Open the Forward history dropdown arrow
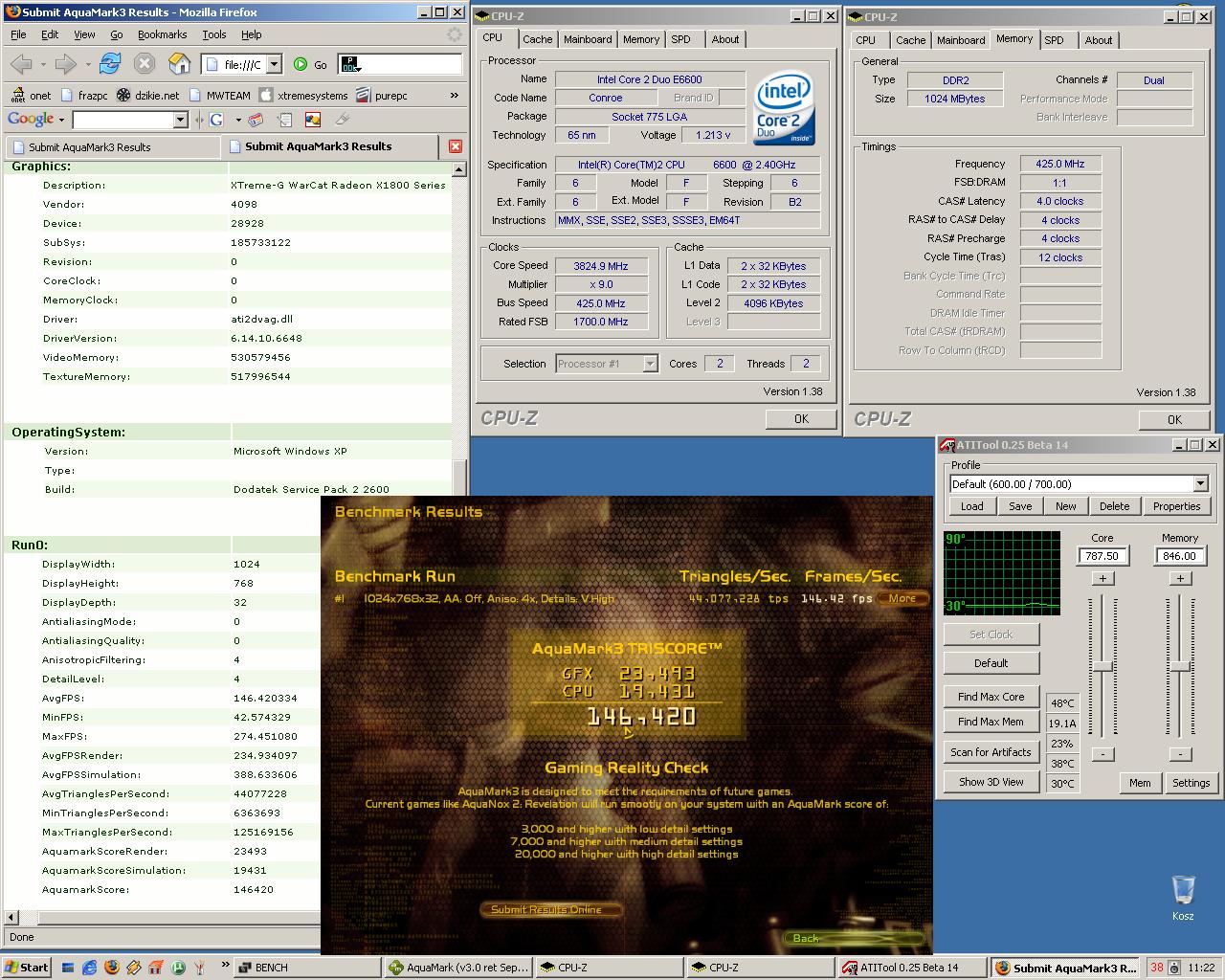1225x980 pixels. 87,64
